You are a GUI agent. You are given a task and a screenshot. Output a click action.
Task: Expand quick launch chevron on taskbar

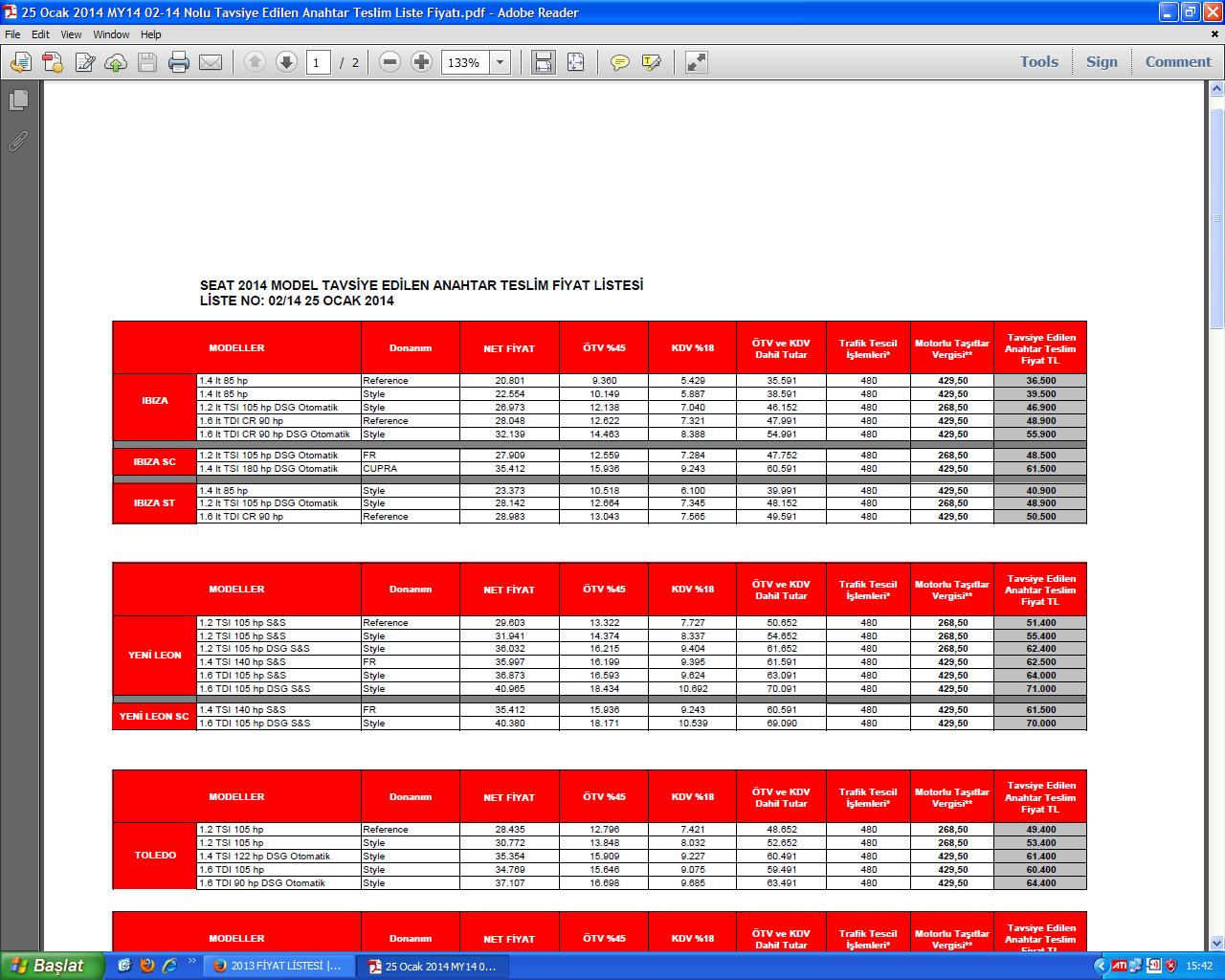[x=192, y=961]
